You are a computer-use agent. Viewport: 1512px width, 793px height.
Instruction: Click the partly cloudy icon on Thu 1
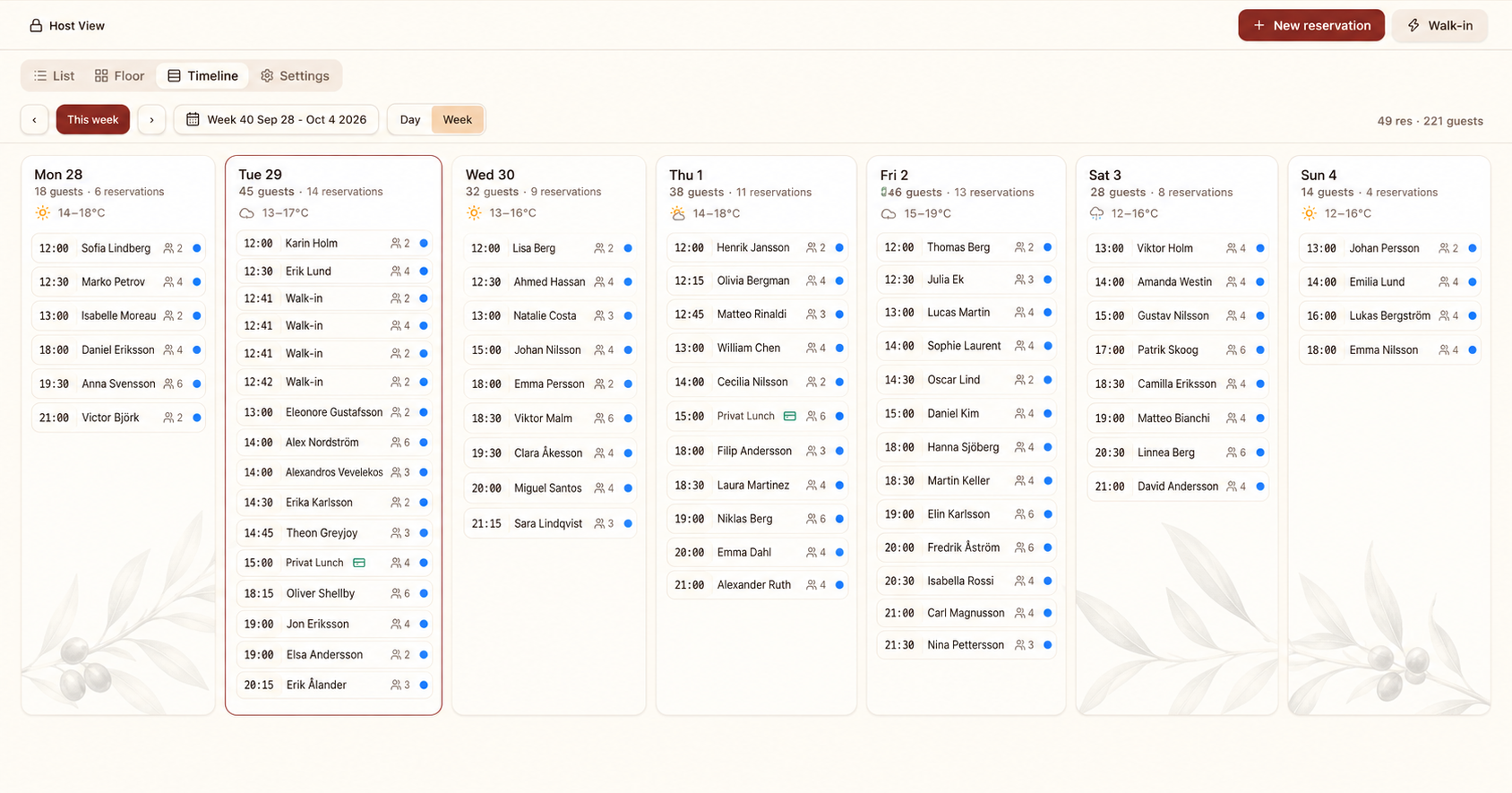(677, 213)
